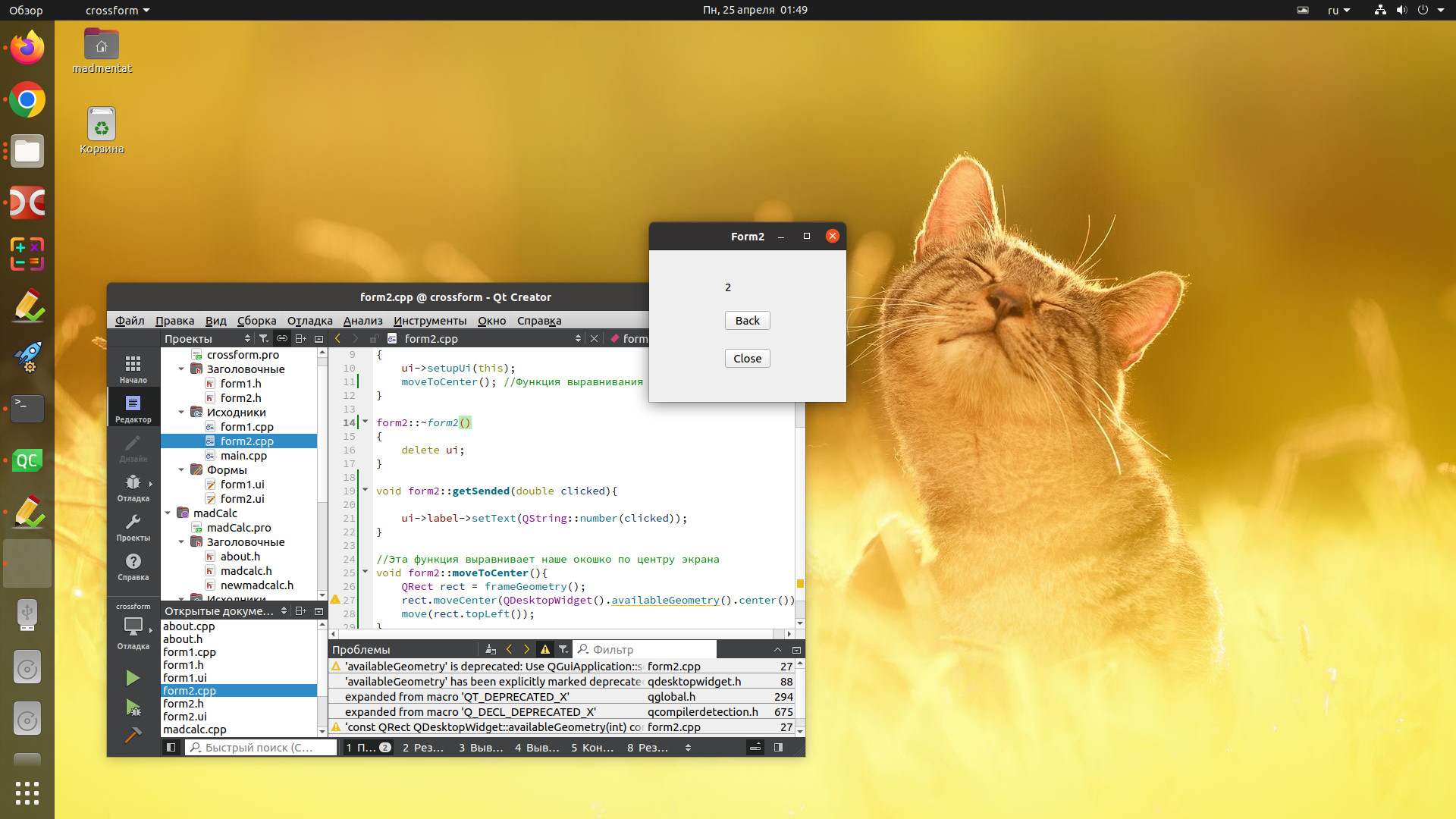Click the Фильтр field in Проблемы pane

pos(645,650)
